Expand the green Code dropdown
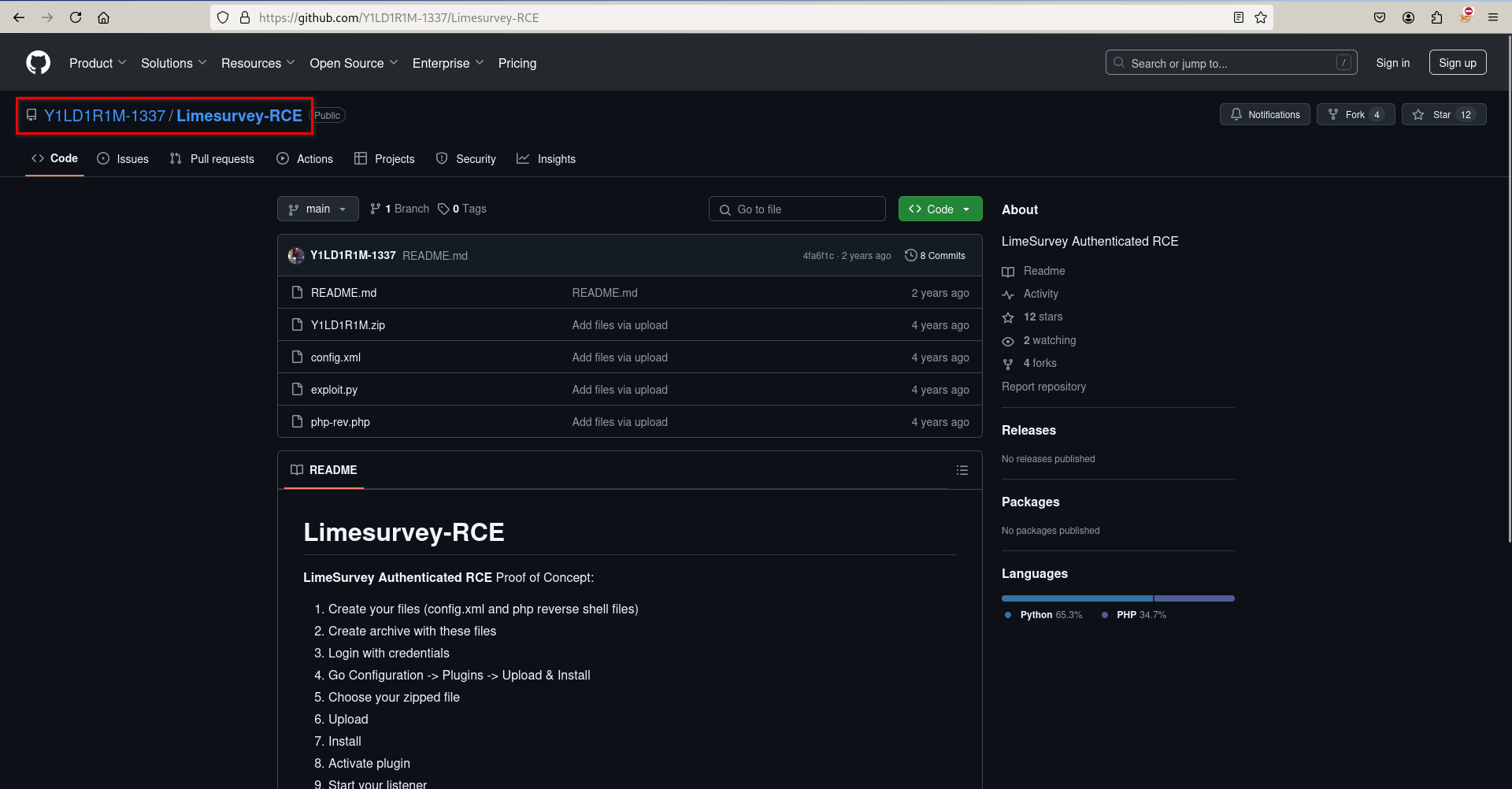The image size is (1512, 789). [939, 209]
